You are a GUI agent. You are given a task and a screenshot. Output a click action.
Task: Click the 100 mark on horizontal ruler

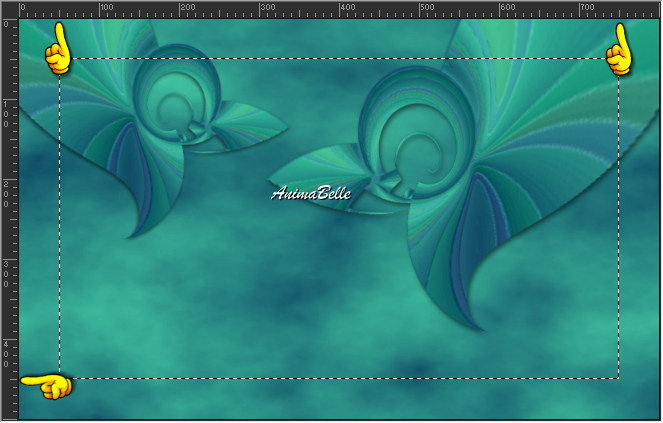point(107,7)
